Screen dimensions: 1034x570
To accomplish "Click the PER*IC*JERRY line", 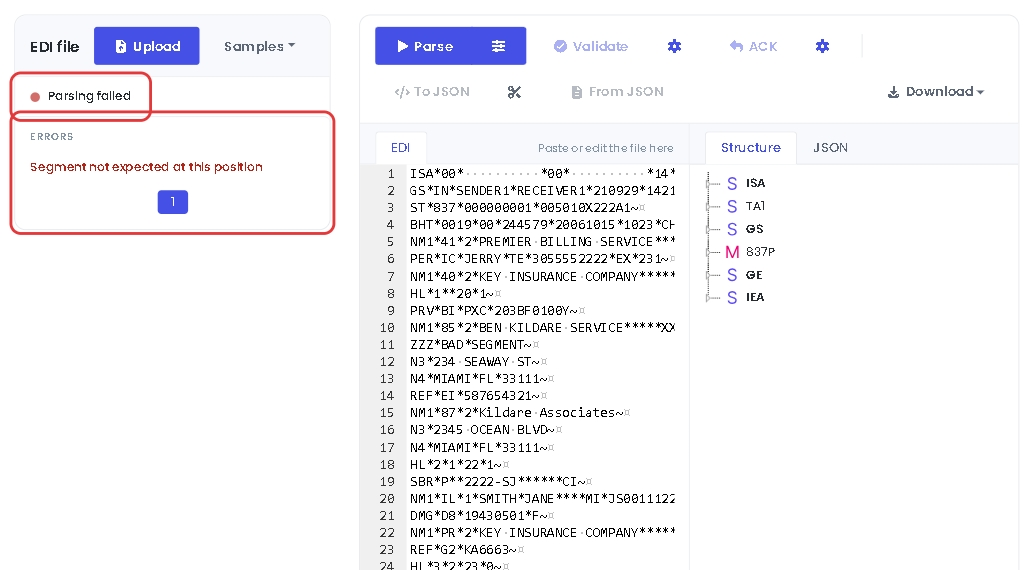I will 542,259.
